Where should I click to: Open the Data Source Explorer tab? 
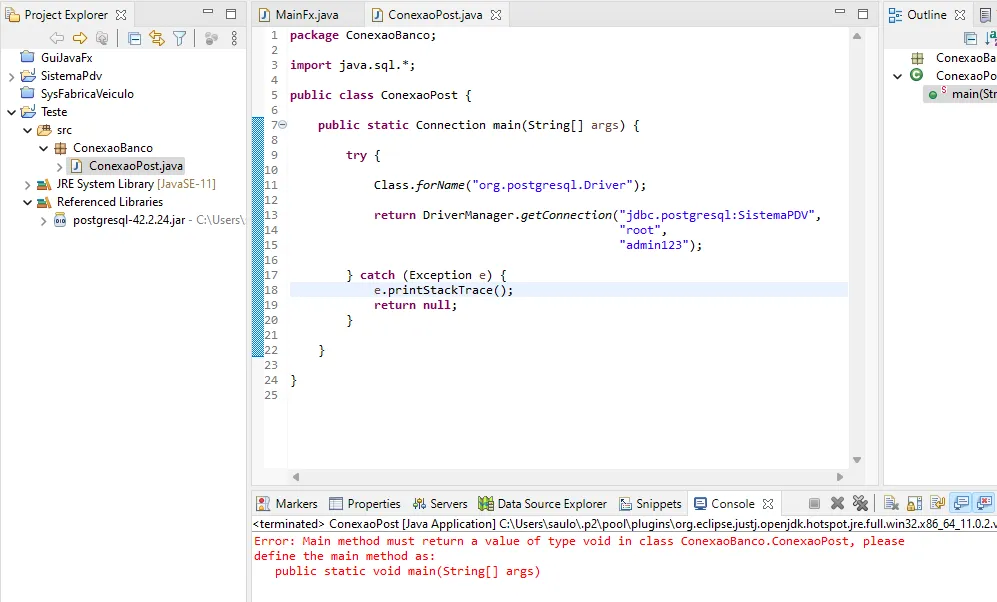[x=542, y=503]
